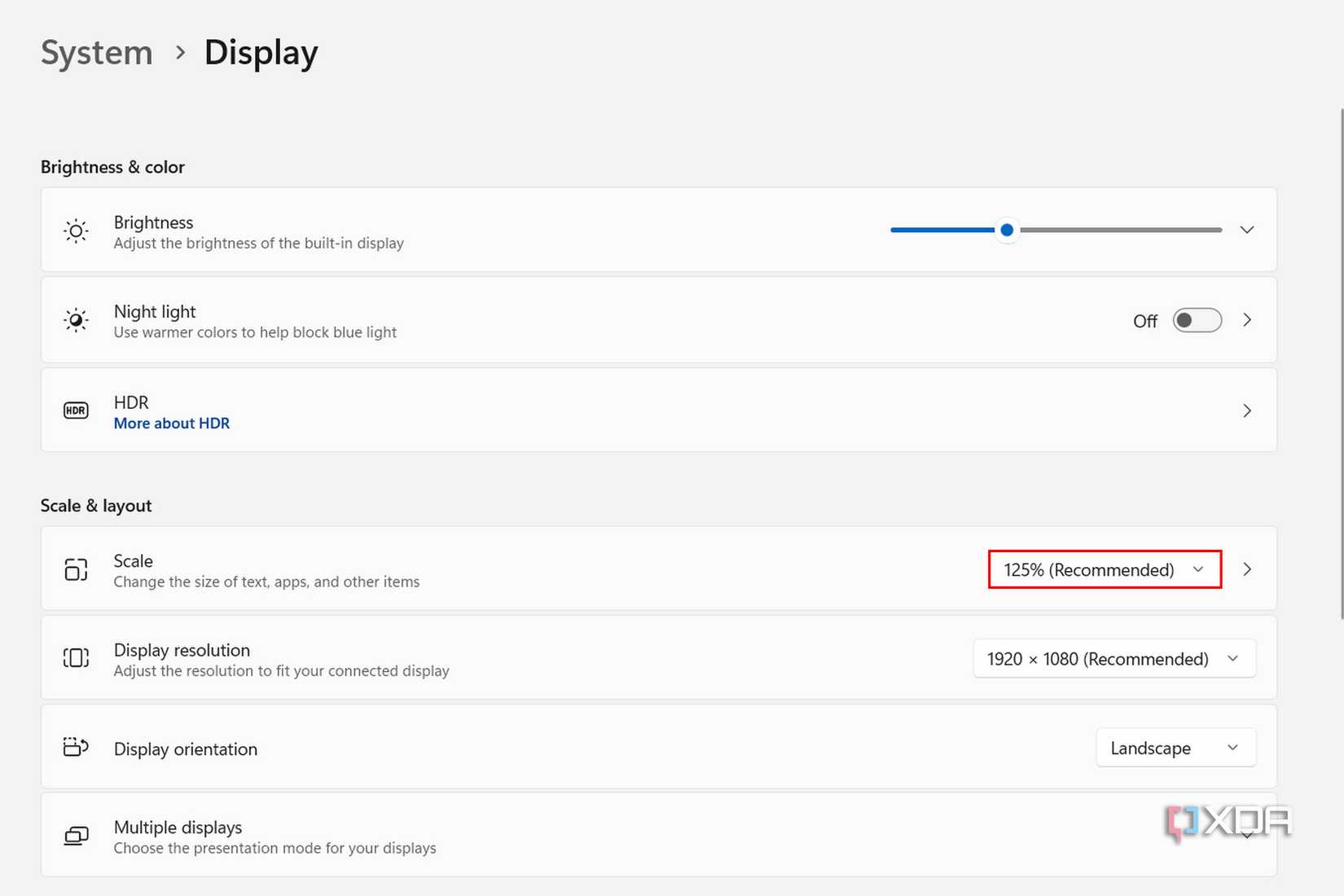
Task: Click the Night light icon
Action: 76,320
